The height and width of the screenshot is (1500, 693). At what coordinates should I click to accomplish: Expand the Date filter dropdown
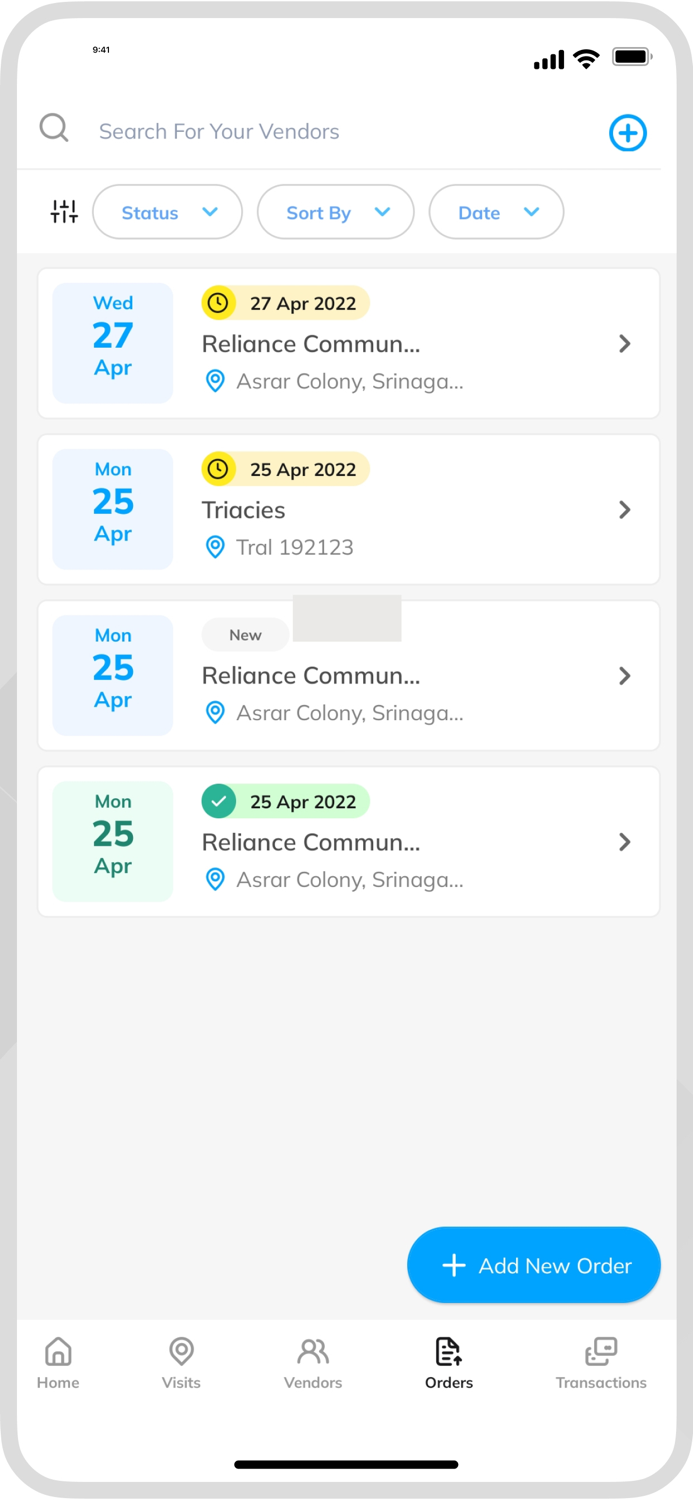tap(496, 212)
